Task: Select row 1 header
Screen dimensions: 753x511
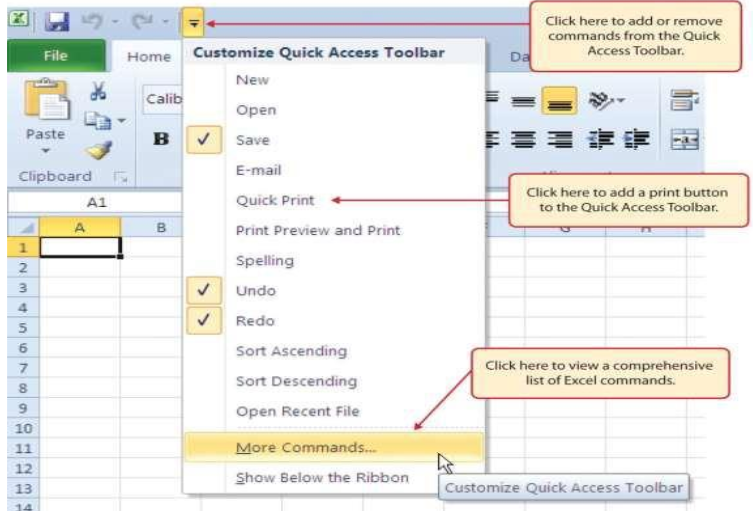Action: point(23,247)
